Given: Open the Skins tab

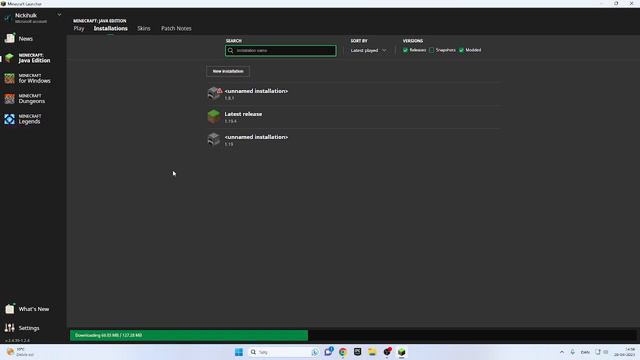Looking at the screenshot, I should click(x=144, y=28).
